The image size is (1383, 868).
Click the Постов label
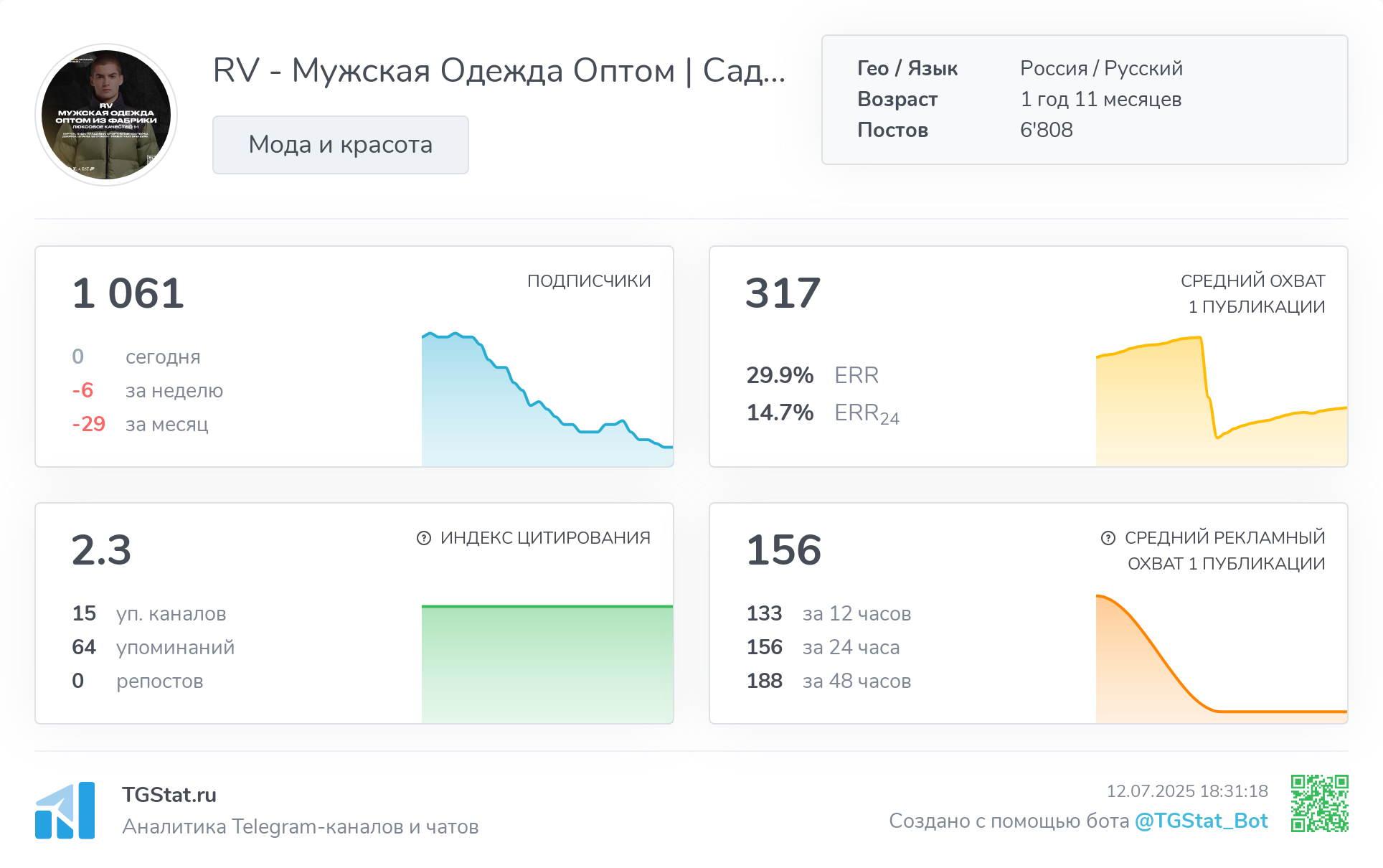click(893, 130)
